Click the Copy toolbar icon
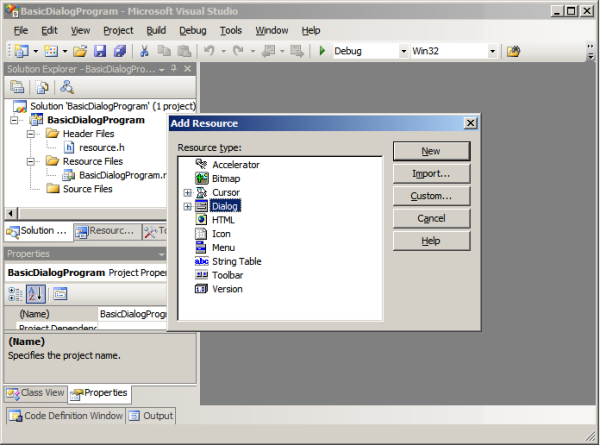This screenshot has height=445, width=600. click(165, 51)
